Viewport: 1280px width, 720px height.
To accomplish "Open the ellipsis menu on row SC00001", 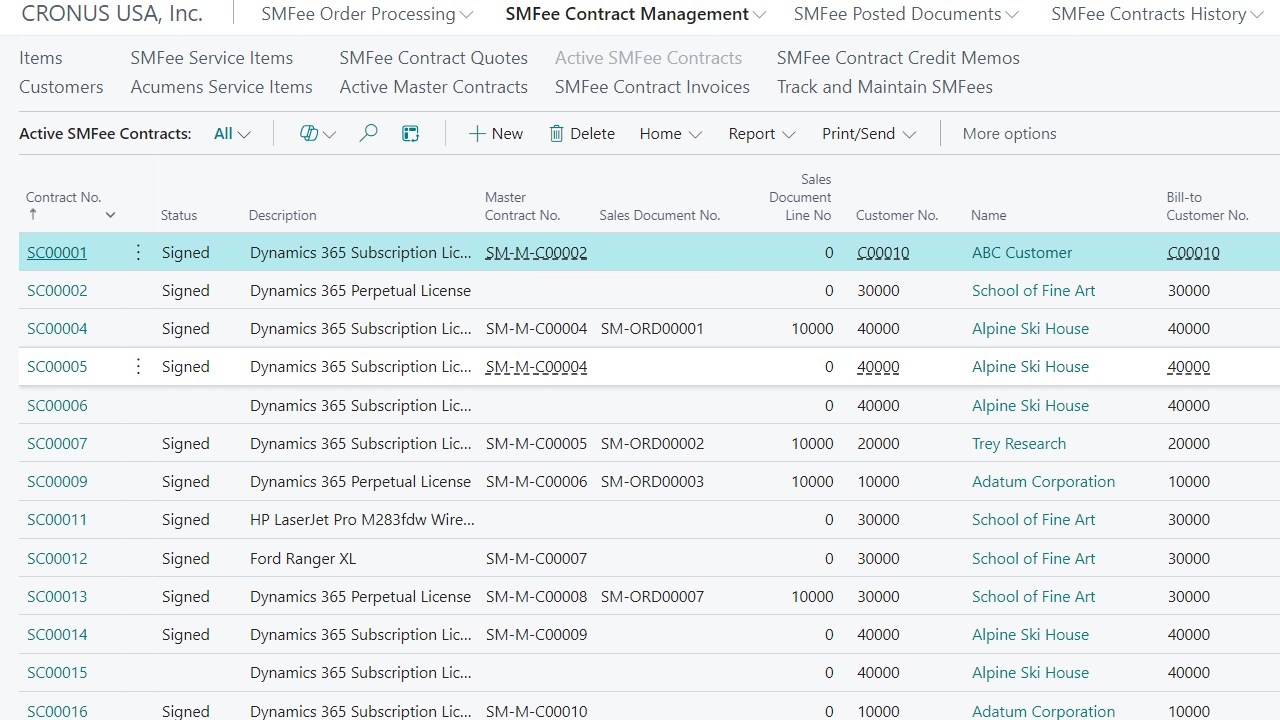I will coord(138,252).
